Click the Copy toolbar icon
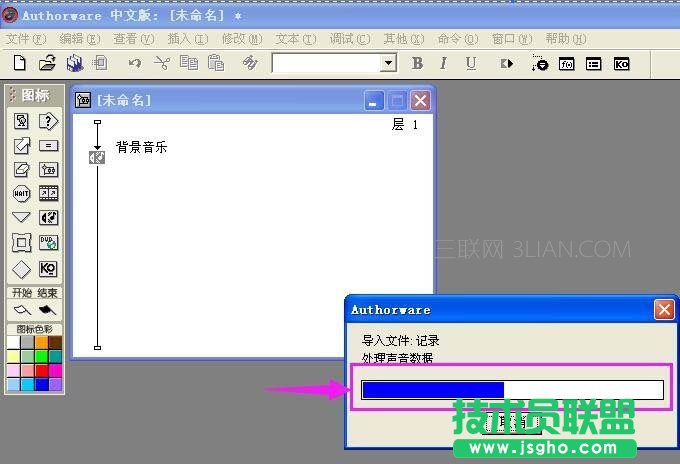This screenshot has height=464, width=680. point(189,63)
